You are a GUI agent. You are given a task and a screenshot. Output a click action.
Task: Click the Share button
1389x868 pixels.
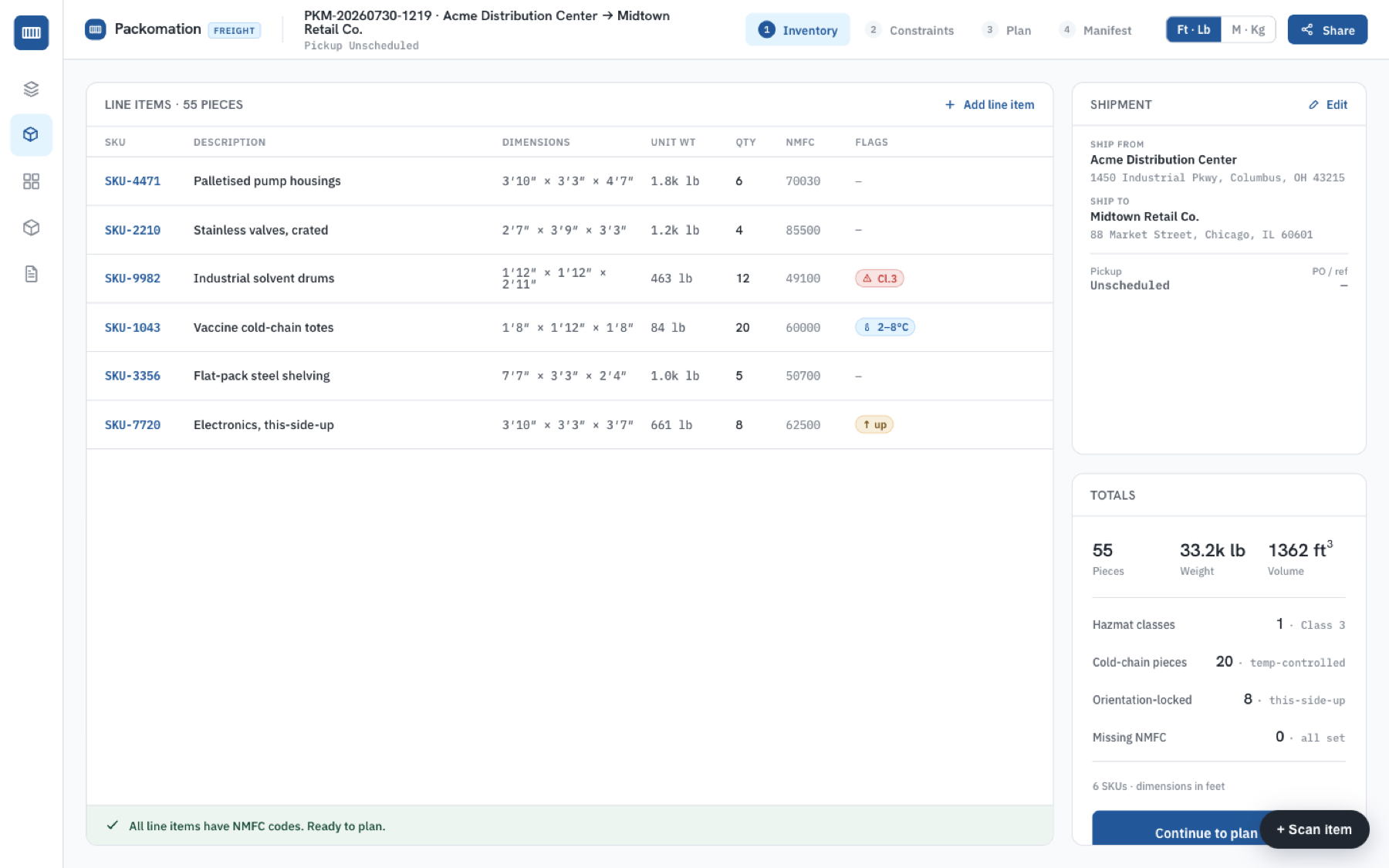1327,30
